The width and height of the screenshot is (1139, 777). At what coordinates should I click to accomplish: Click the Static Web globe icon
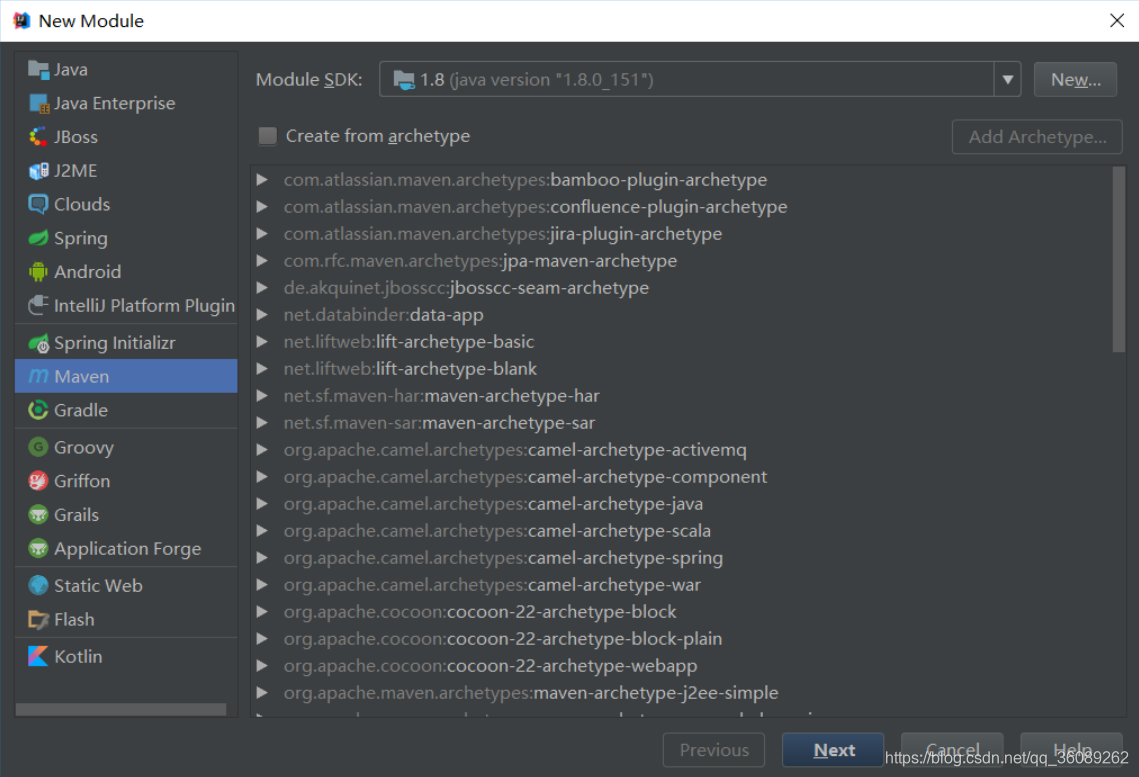38,585
